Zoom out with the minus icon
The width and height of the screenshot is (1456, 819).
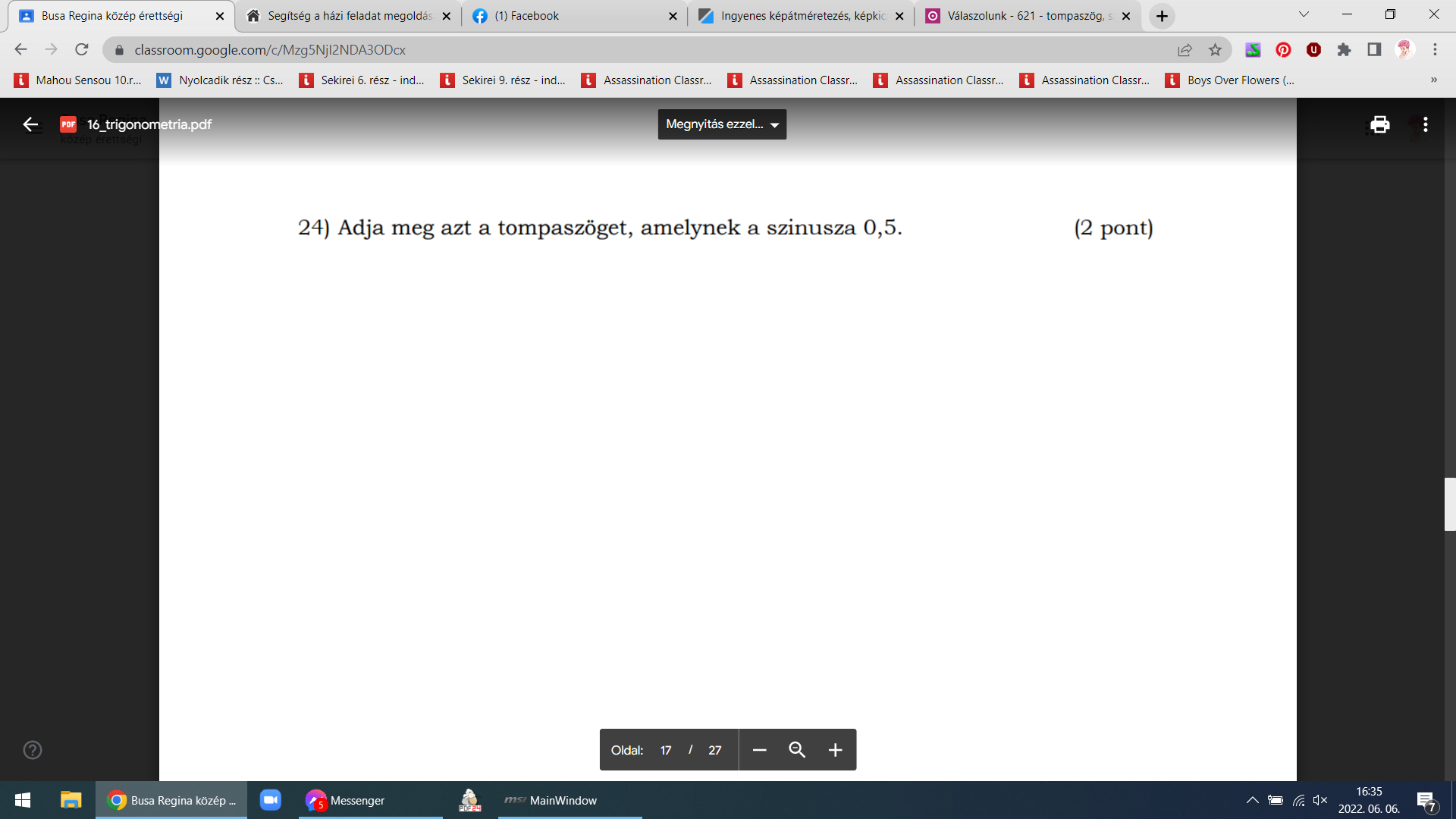759,750
